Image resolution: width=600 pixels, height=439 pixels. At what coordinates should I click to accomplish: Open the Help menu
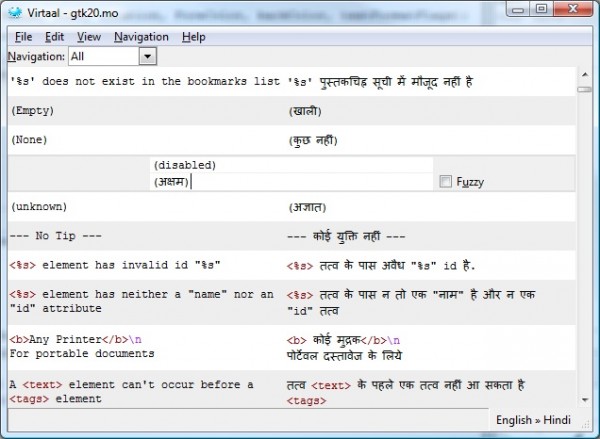pos(194,37)
